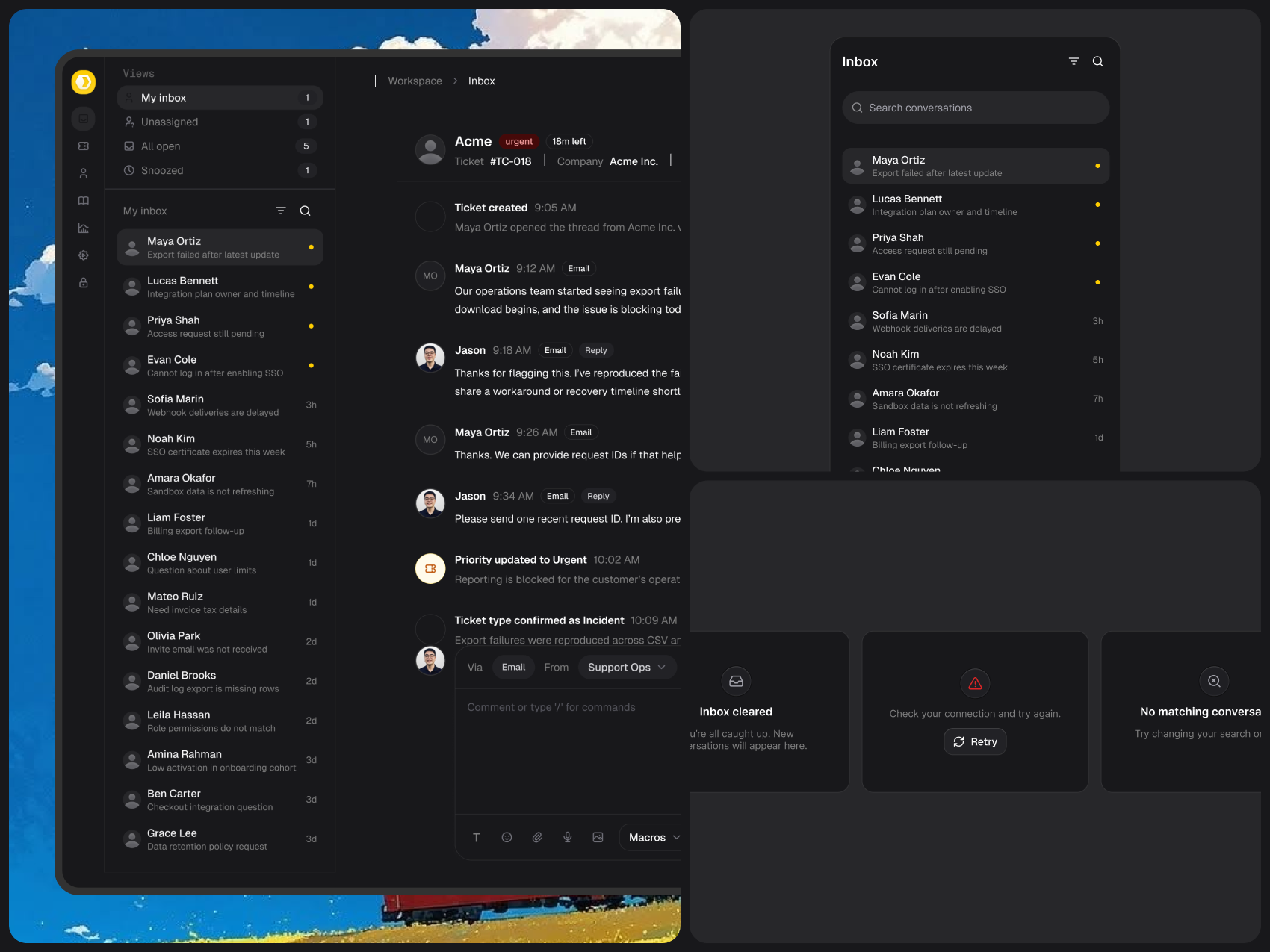
Task: Open the automation gear icon in left rail
Action: tap(84, 255)
